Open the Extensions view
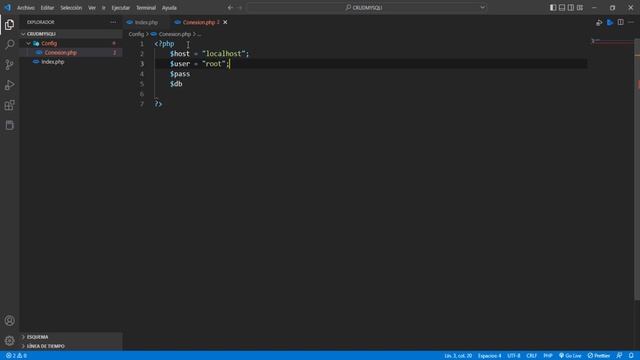Image resolution: width=640 pixels, height=360 pixels. pos(9,105)
